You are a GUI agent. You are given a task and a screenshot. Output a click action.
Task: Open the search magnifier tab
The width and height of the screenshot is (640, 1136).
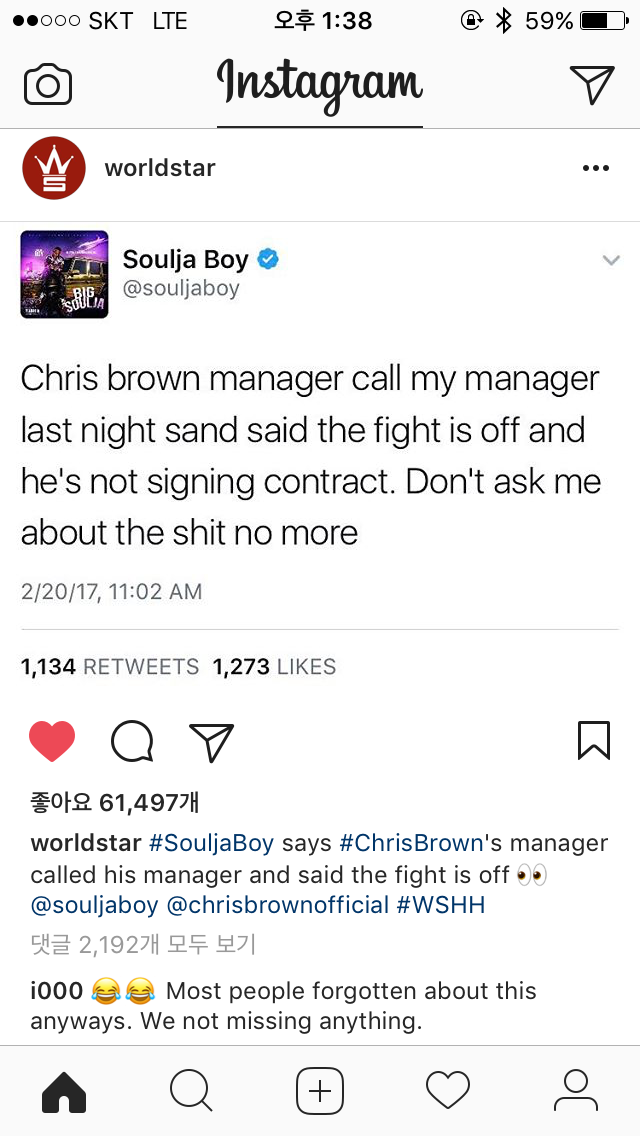[191, 1090]
